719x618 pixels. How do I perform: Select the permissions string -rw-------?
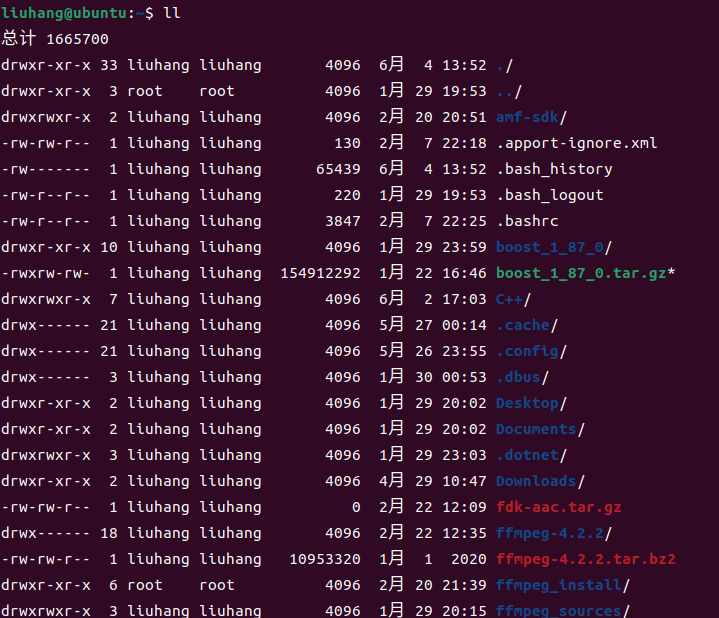click(46, 170)
